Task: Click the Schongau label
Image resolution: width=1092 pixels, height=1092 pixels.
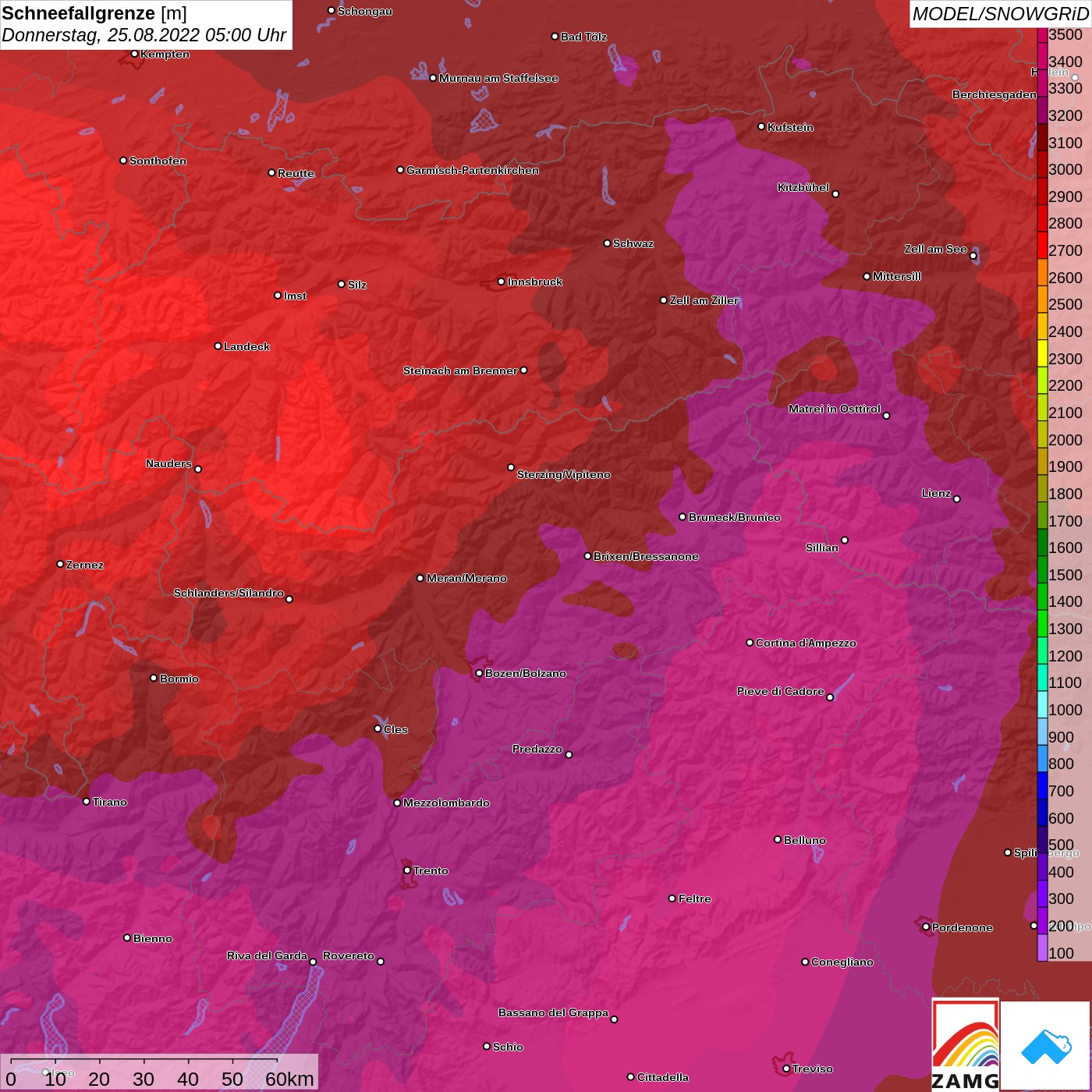Action: pyautogui.click(x=365, y=11)
